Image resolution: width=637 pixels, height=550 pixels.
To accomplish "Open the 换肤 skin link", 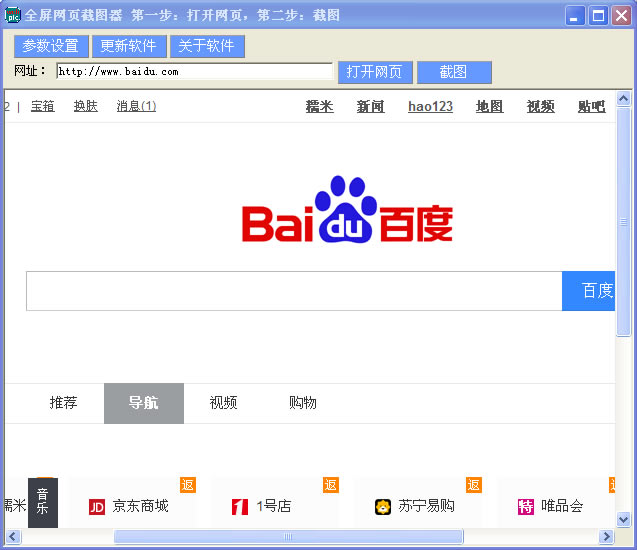I will click(86, 106).
